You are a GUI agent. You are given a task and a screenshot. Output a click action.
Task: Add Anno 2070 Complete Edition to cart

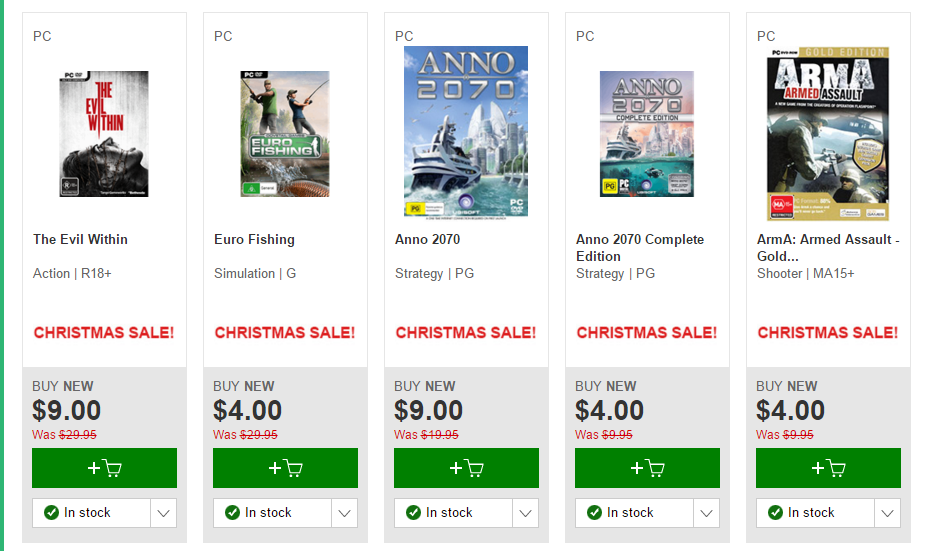click(x=647, y=468)
